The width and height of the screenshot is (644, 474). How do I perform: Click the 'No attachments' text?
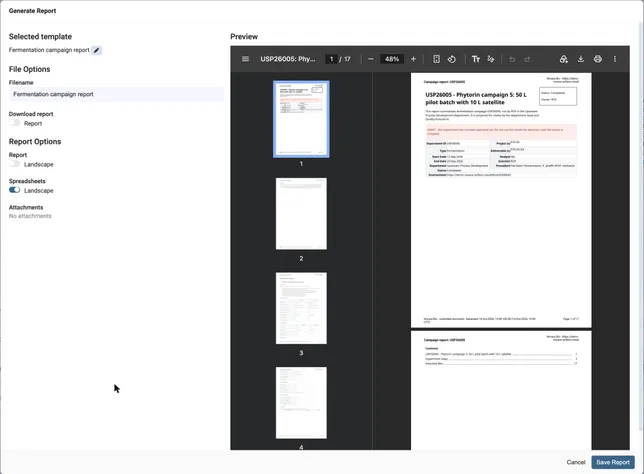point(30,216)
